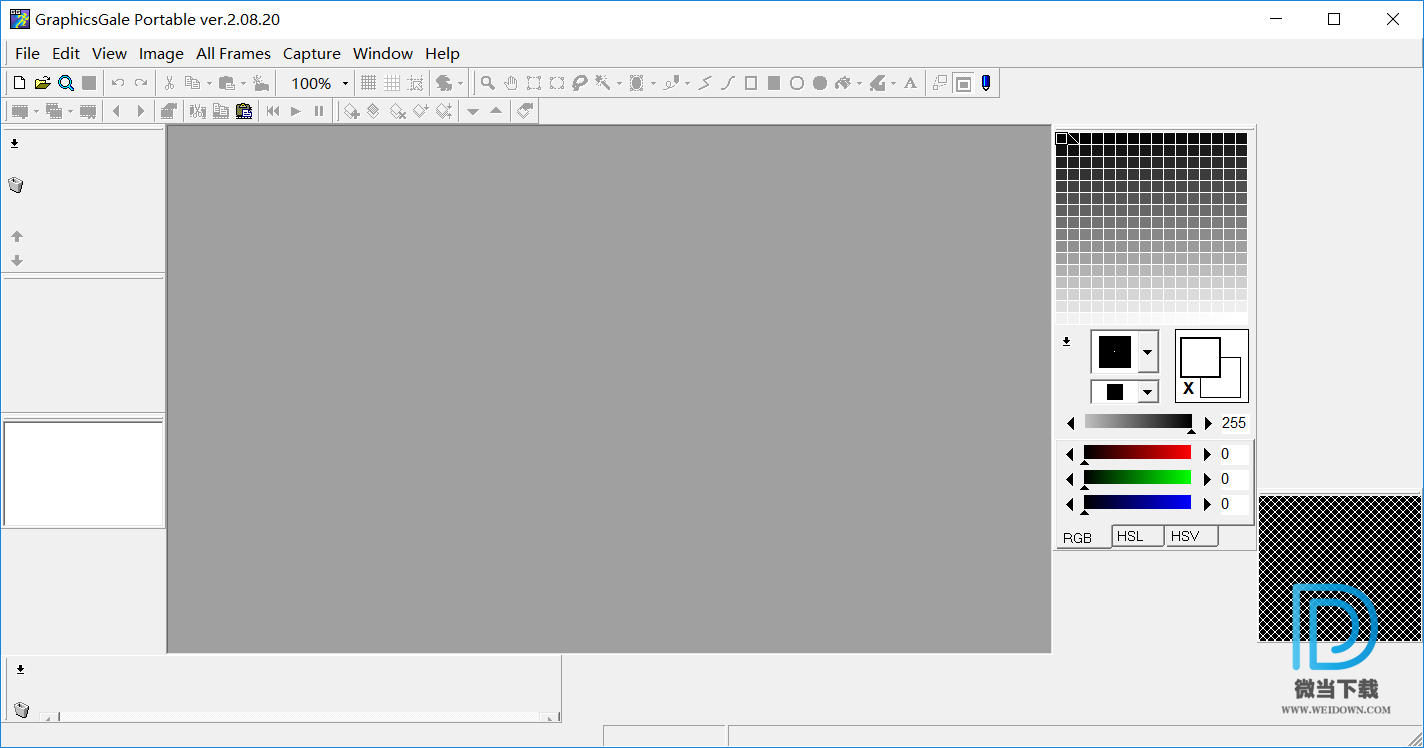Click the Redo arrow icon
This screenshot has width=1424, height=748.
click(x=141, y=83)
